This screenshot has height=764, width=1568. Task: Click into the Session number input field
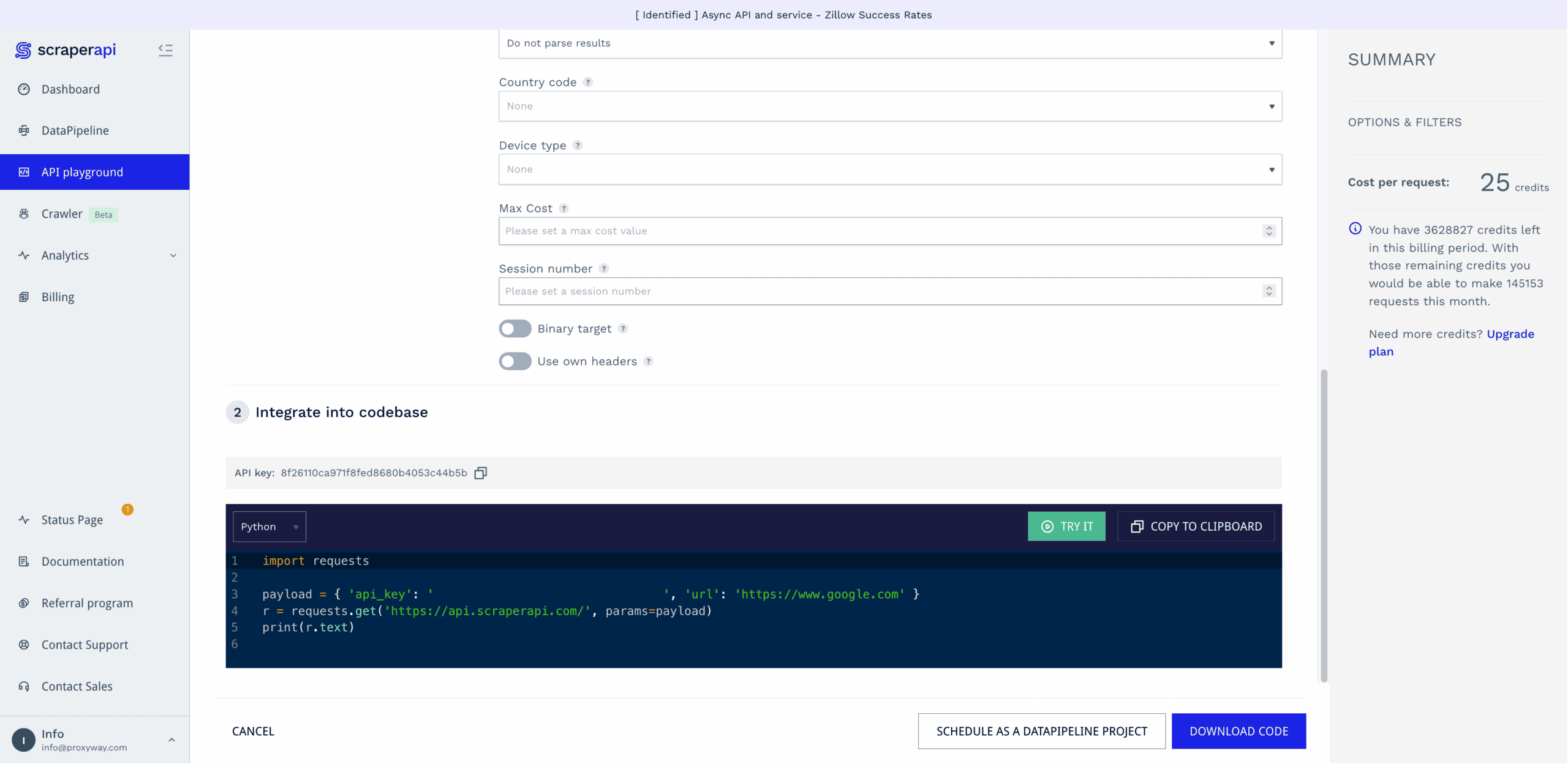click(876, 291)
